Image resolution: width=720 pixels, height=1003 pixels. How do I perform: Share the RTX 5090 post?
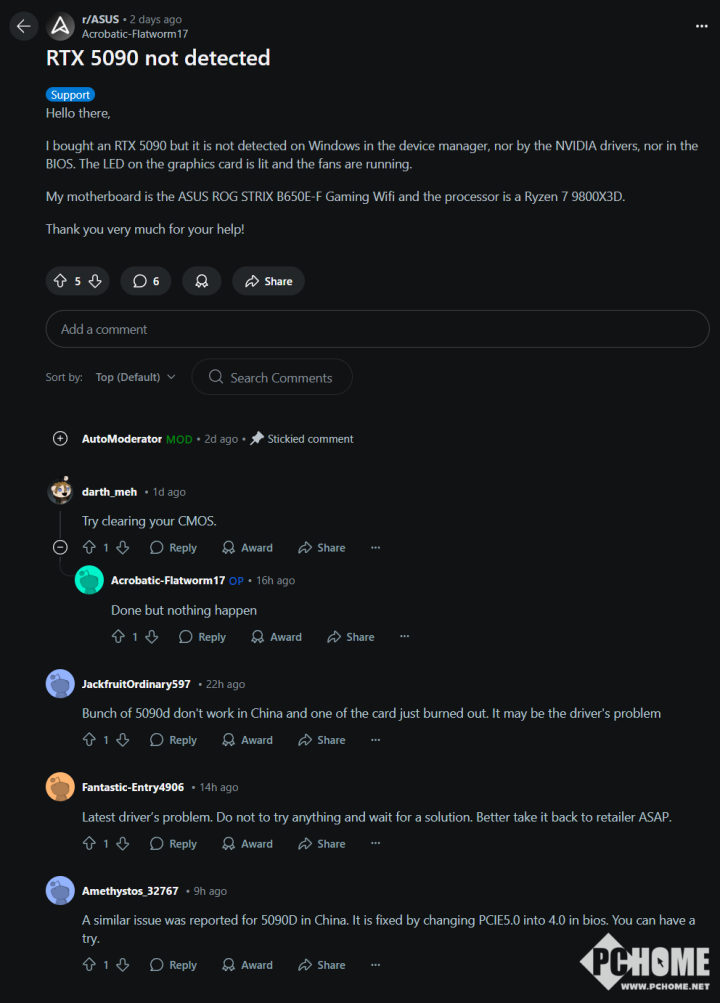click(268, 281)
